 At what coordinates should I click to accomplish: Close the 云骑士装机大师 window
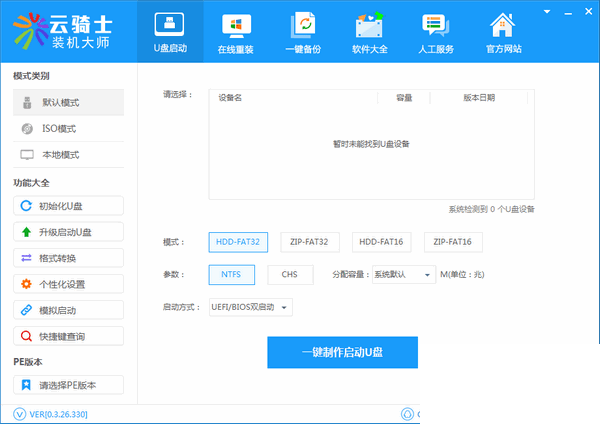tap(589, 12)
